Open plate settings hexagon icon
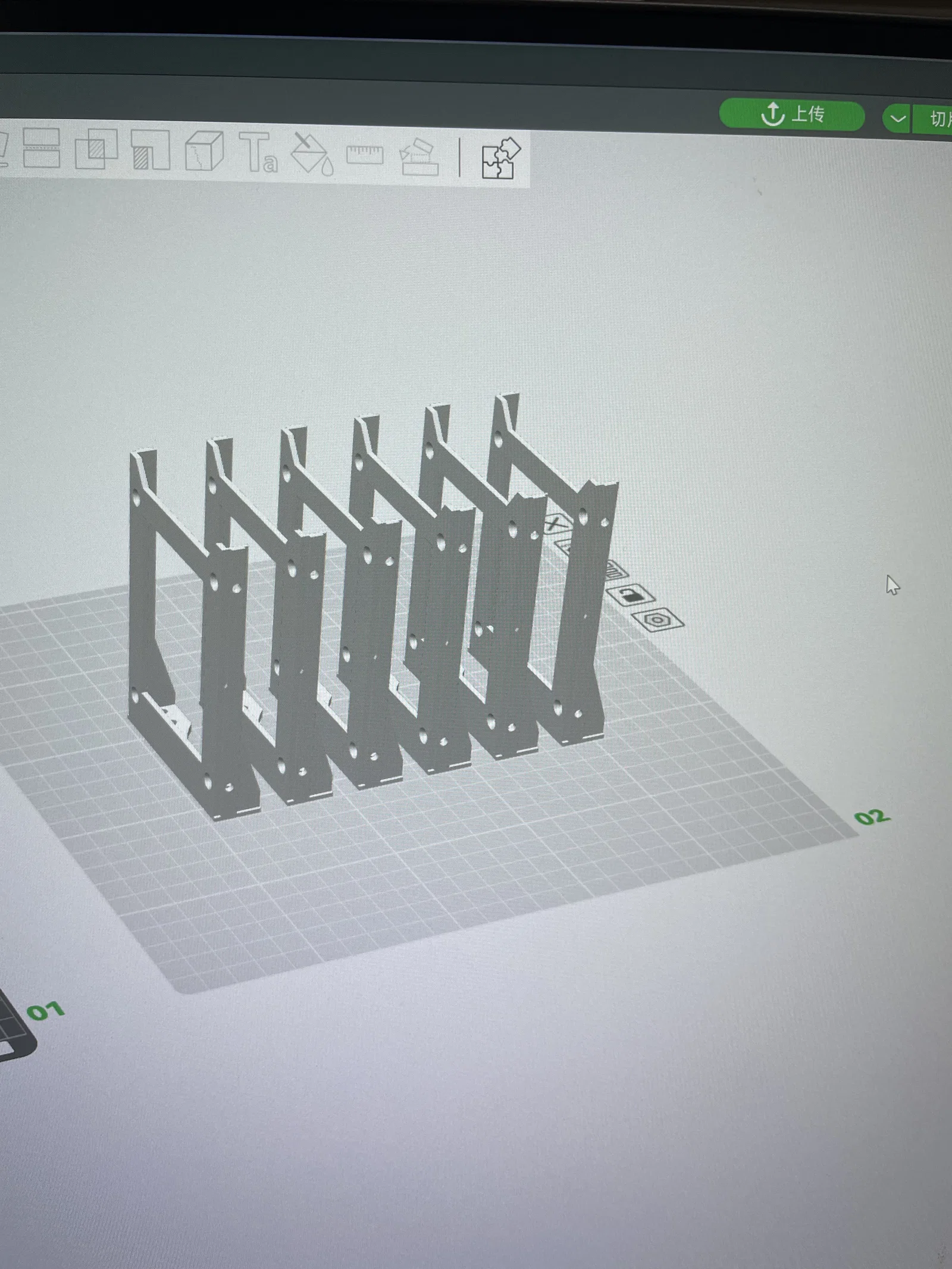This screenshot has height=1269, width=952. tap(657, 619)
